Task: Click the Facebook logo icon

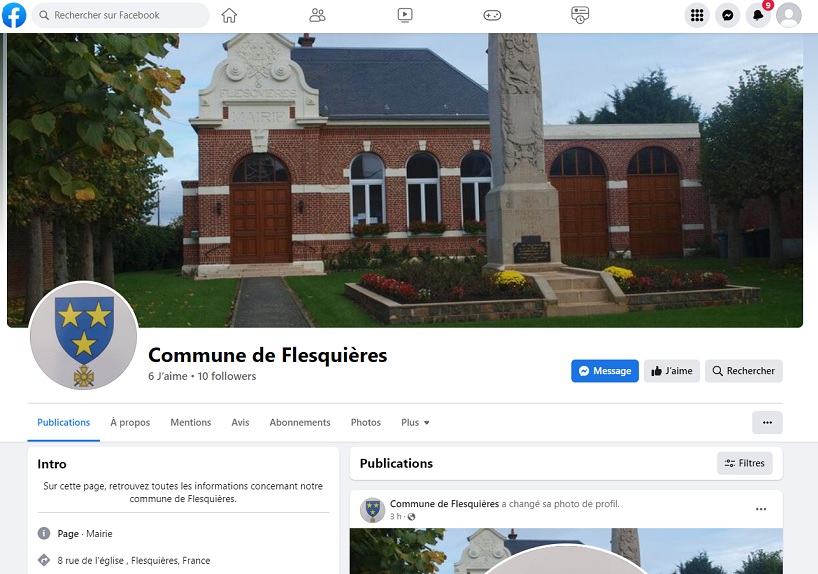Action: point(14,15)
